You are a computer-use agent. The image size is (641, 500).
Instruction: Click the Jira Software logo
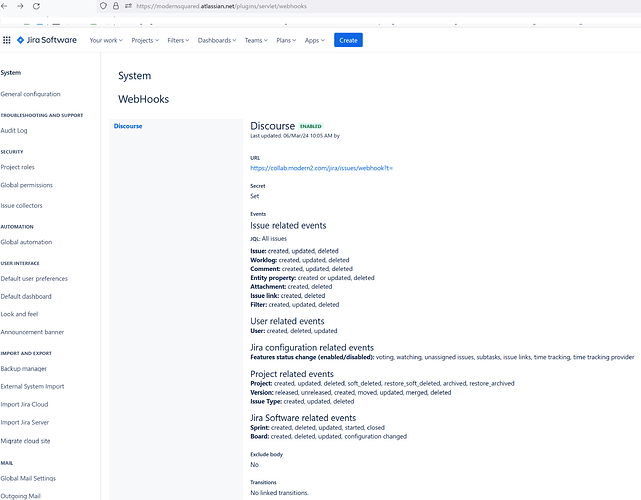pos(47,40)
